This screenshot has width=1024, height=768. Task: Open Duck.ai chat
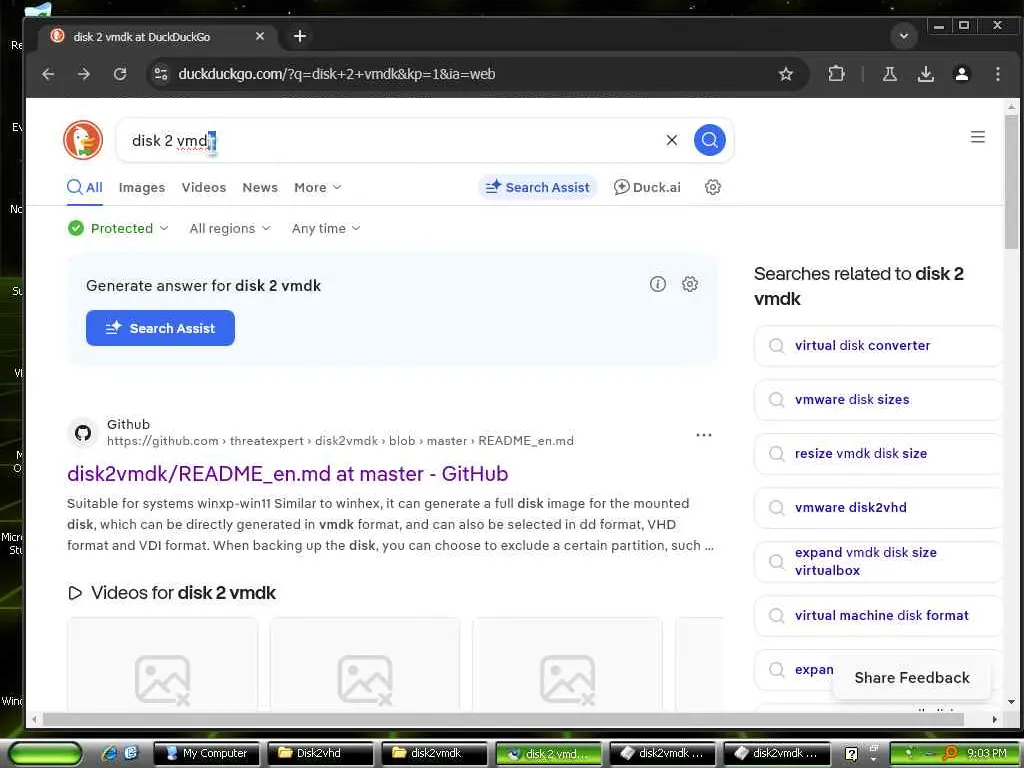[647, 187]
